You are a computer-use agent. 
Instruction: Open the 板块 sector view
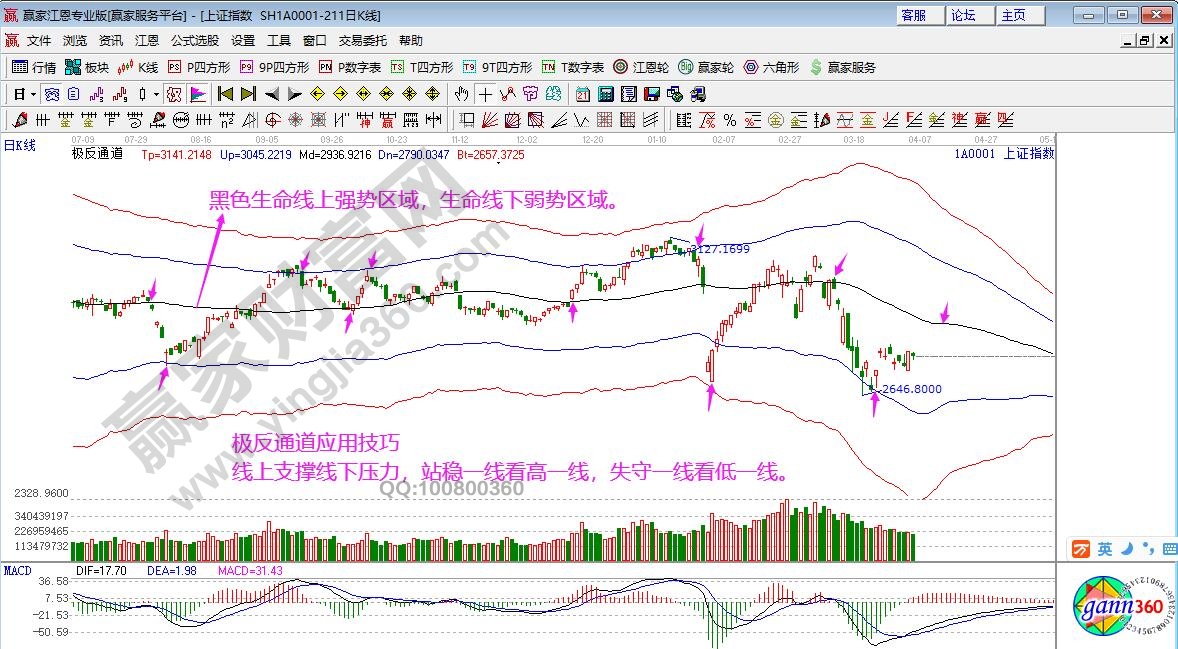point(86,67)
